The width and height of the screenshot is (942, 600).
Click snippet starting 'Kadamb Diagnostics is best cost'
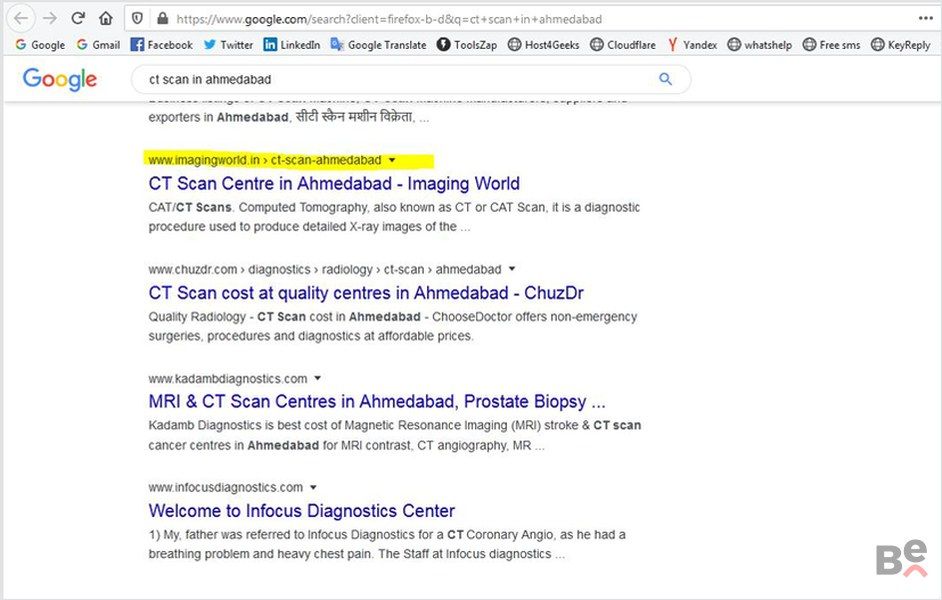tap(395, 435)
